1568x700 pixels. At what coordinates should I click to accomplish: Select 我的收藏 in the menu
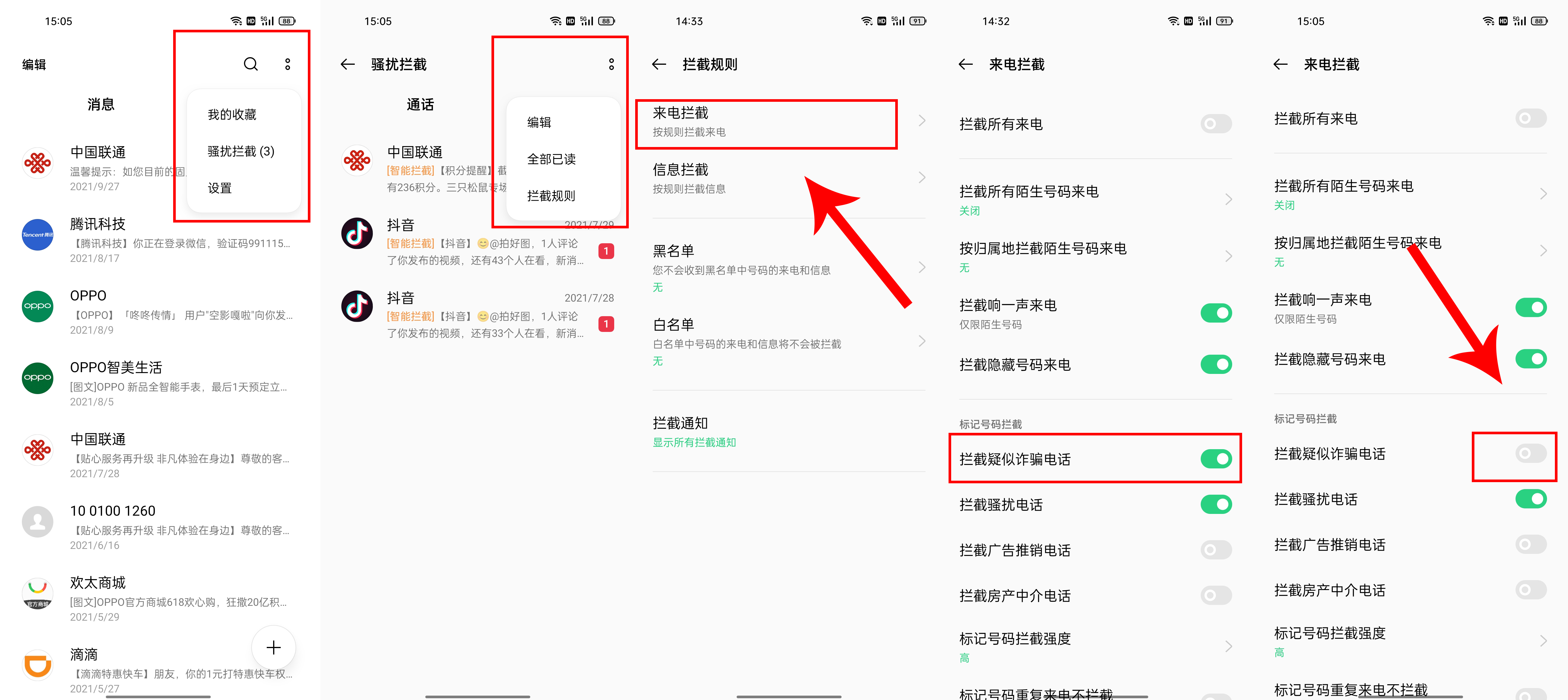(x=232, y=114)
